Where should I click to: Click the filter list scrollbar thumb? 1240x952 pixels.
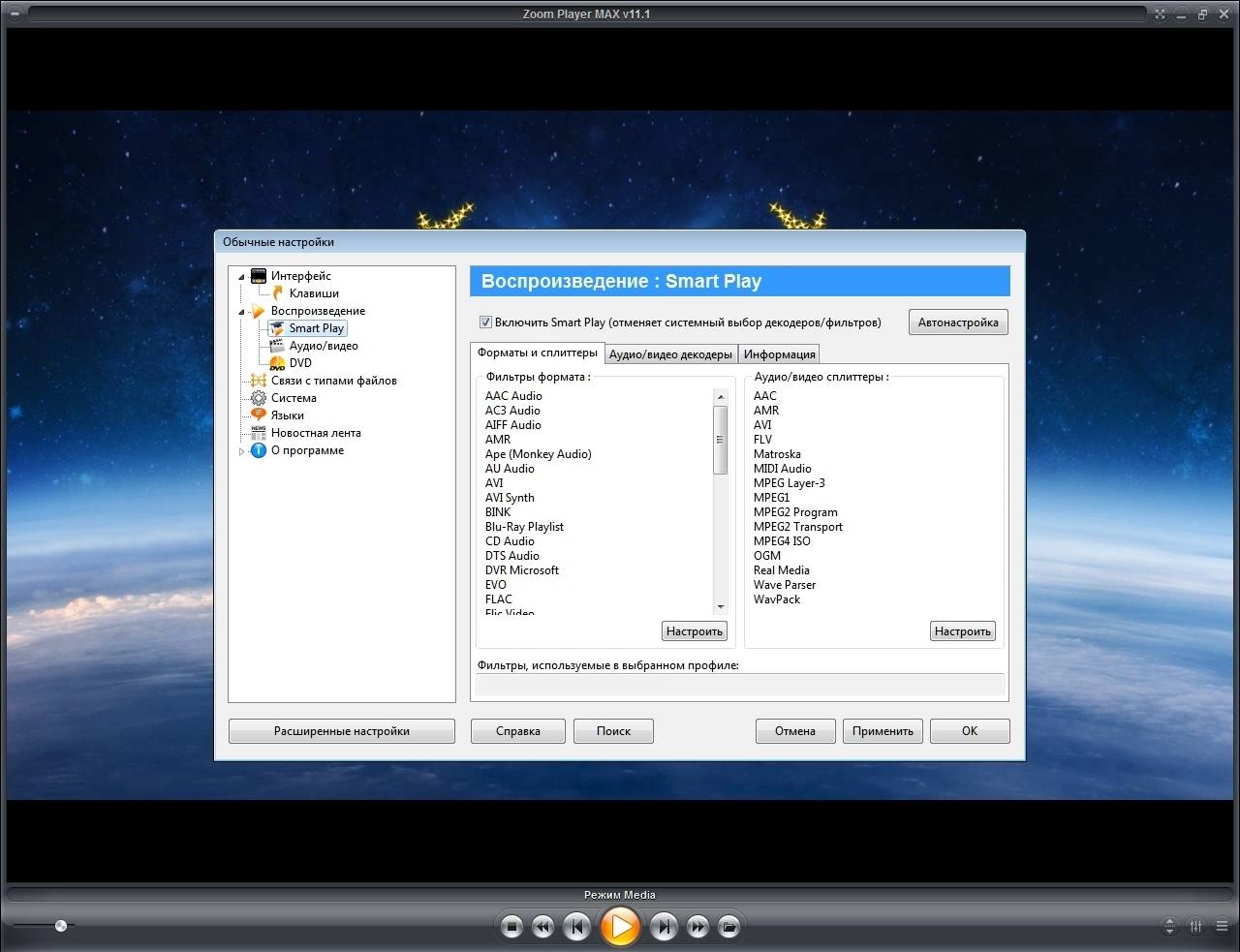click(720, 440)
